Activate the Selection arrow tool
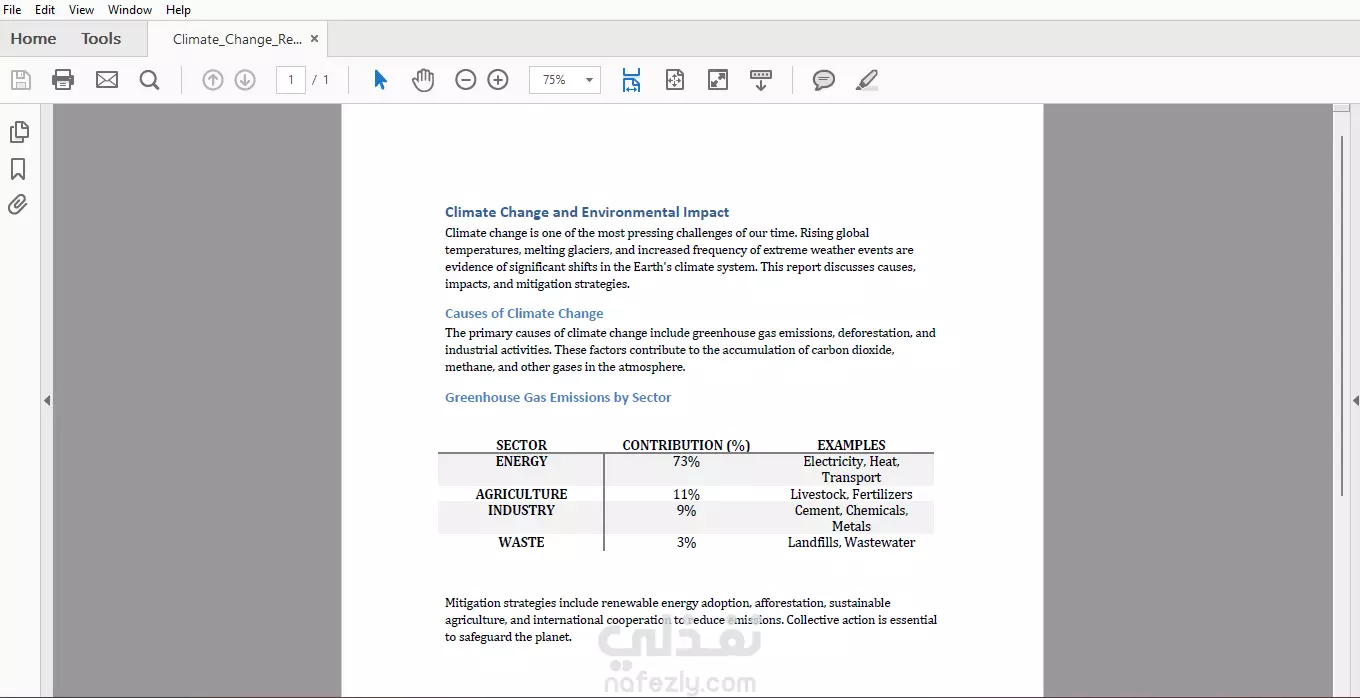 pyautogui.click(x=380, y=80)
